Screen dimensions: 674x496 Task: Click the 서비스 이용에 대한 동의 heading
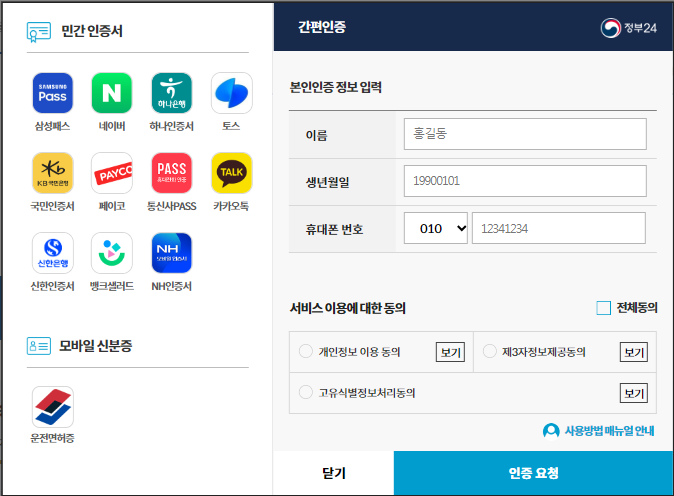pos(348,308)
